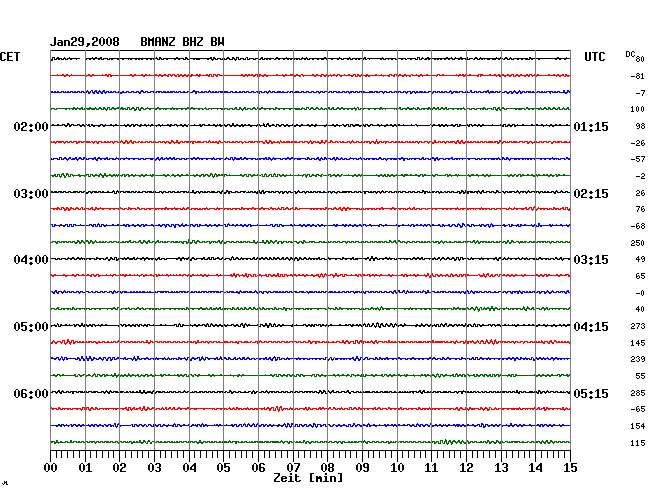
Task: Click the DC value "154"
Action: [638, 426]
